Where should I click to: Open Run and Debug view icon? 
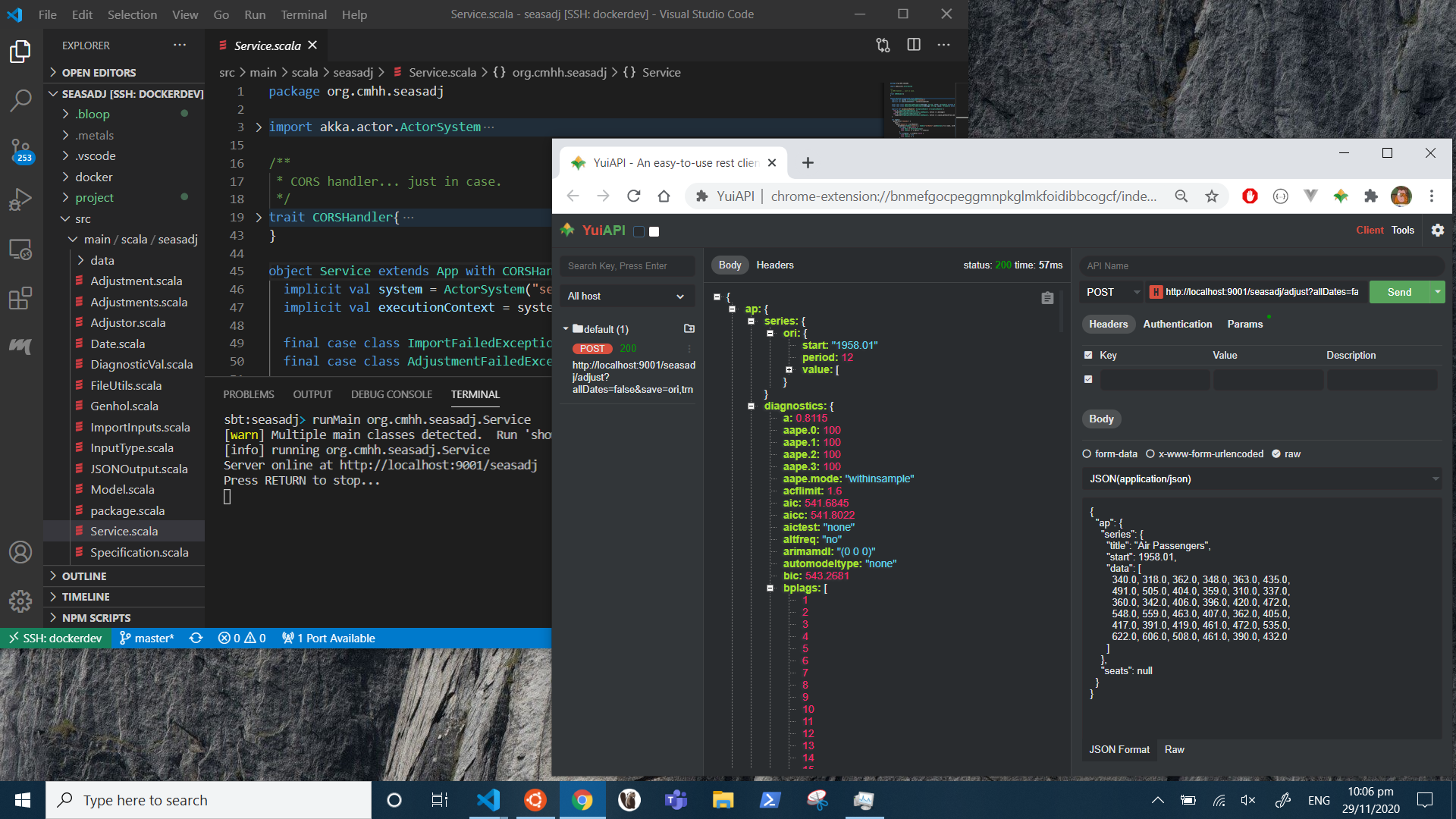[x=20, y=199]
